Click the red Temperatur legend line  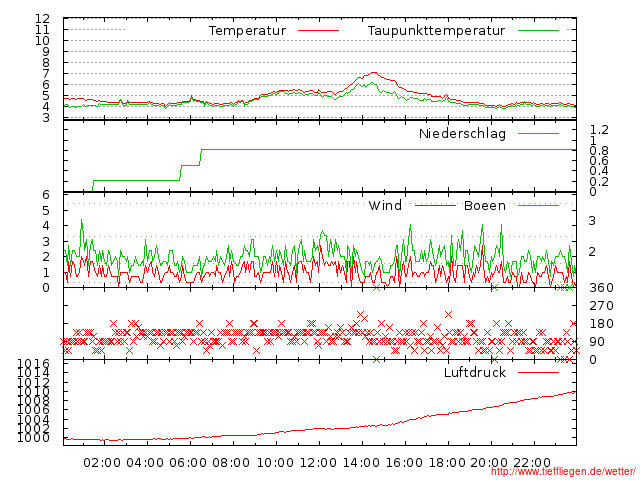(x=318, y=31)
